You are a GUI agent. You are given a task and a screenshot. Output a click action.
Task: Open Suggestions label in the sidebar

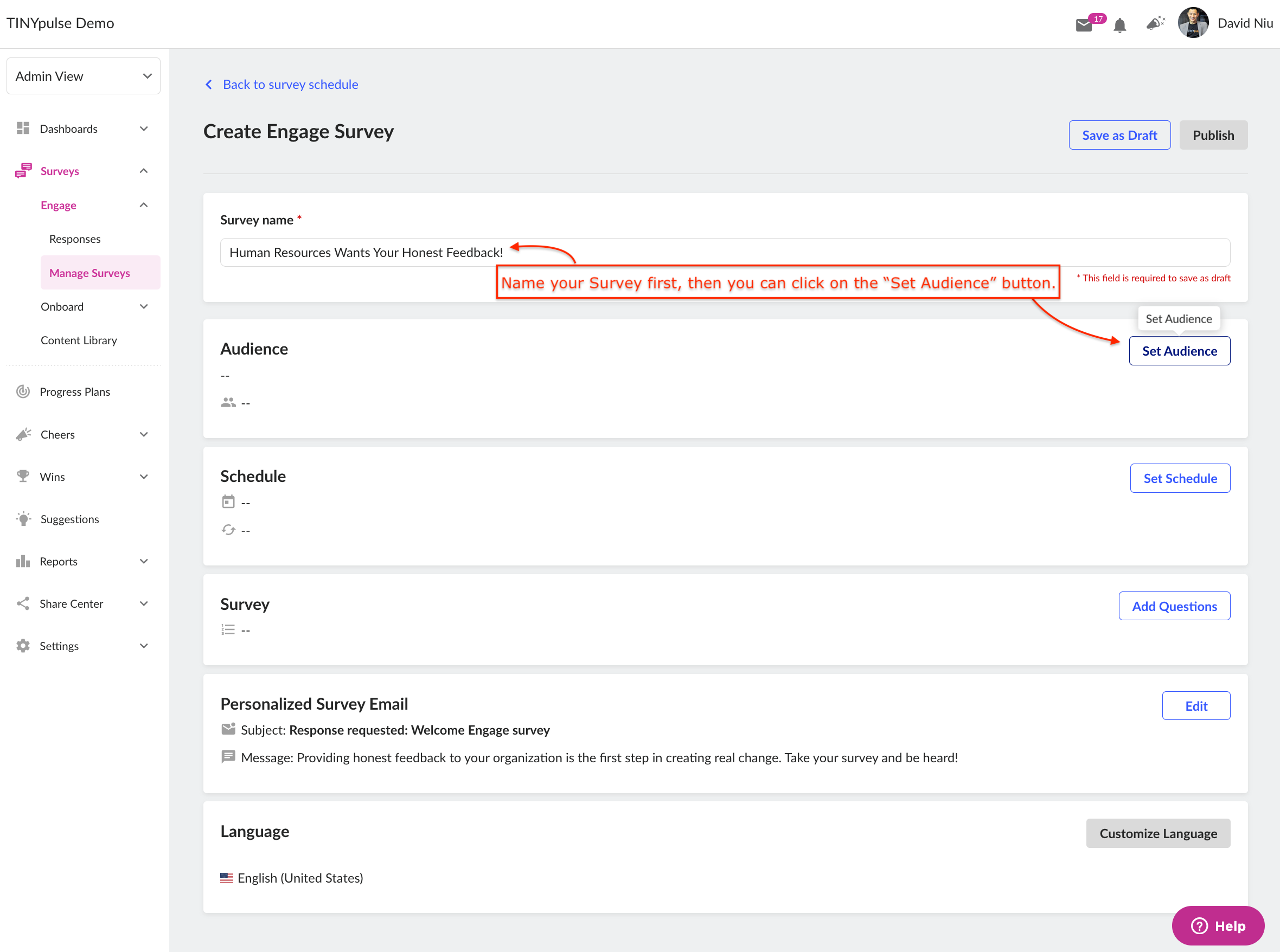[x=70, y=519]
